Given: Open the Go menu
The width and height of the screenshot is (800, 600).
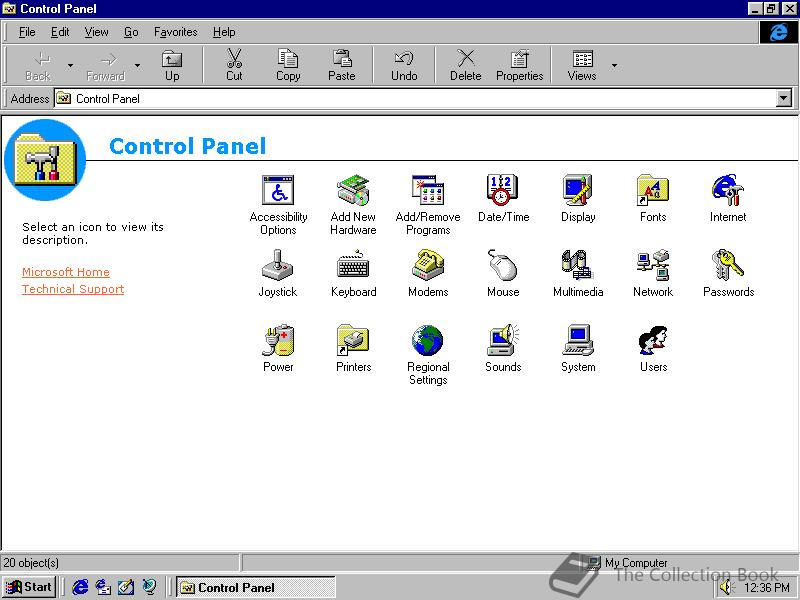Looking at the screenshot, I should [x=131, y=32].
